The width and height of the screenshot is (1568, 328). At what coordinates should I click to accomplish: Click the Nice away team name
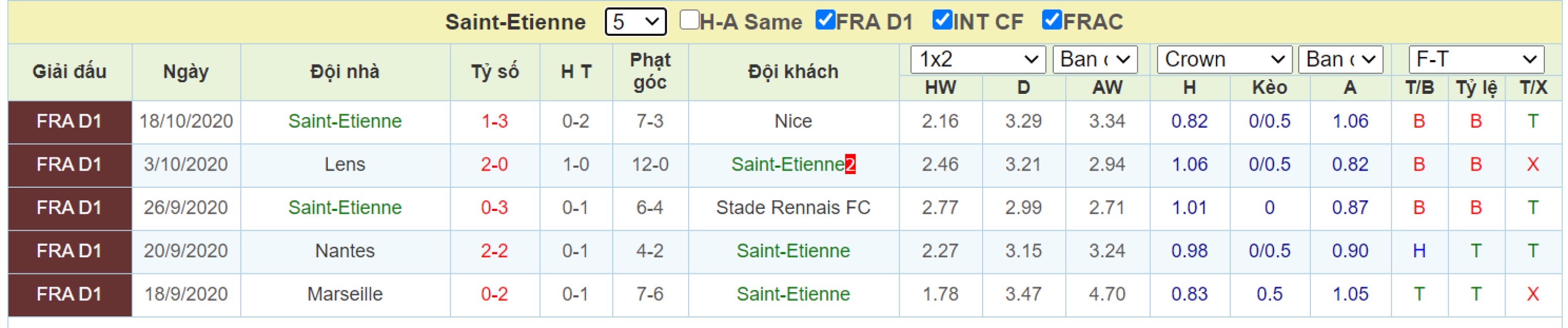point(793,121)
